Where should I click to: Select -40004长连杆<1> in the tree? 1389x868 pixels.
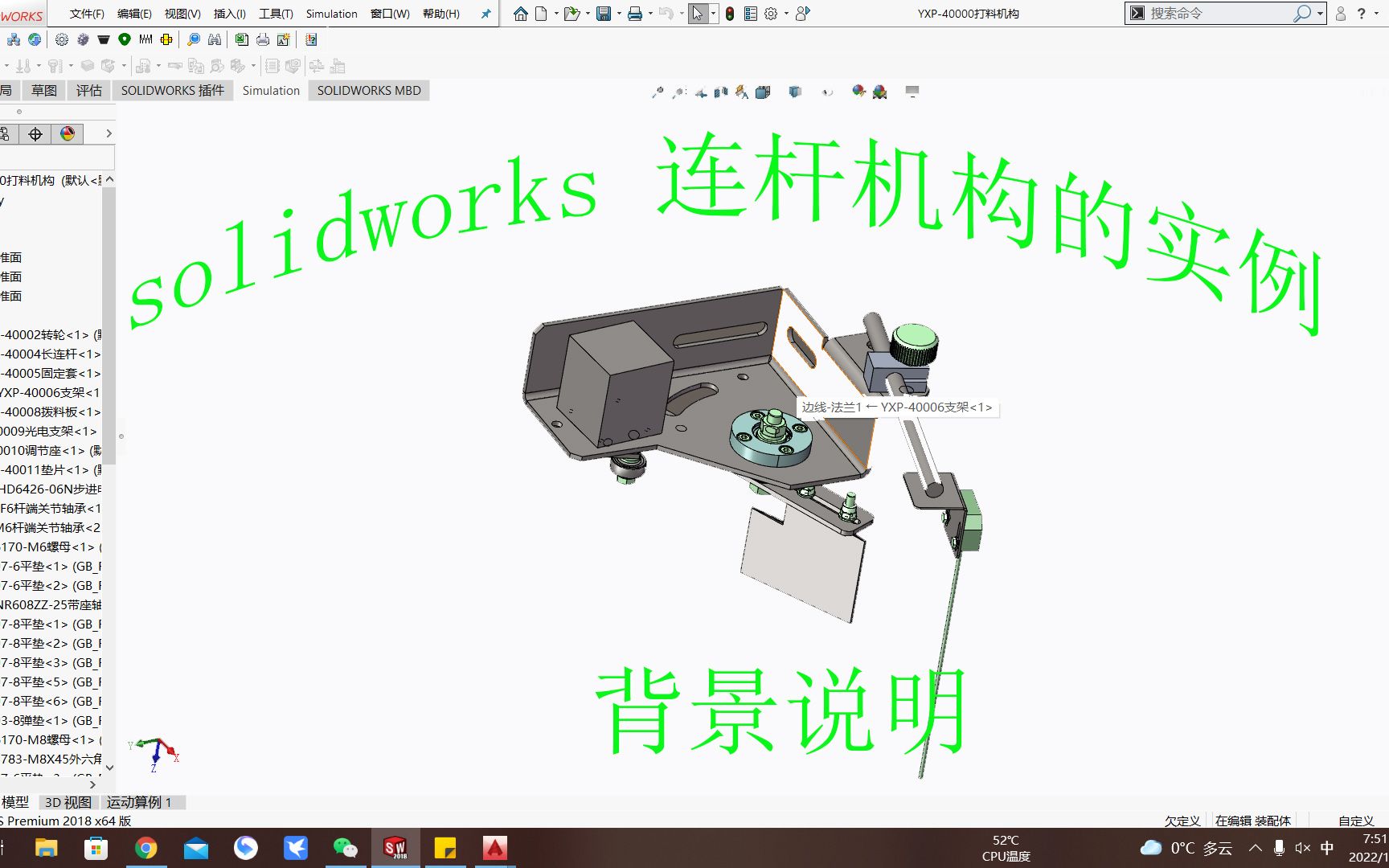pyautogui.click(x=51, y=354)
